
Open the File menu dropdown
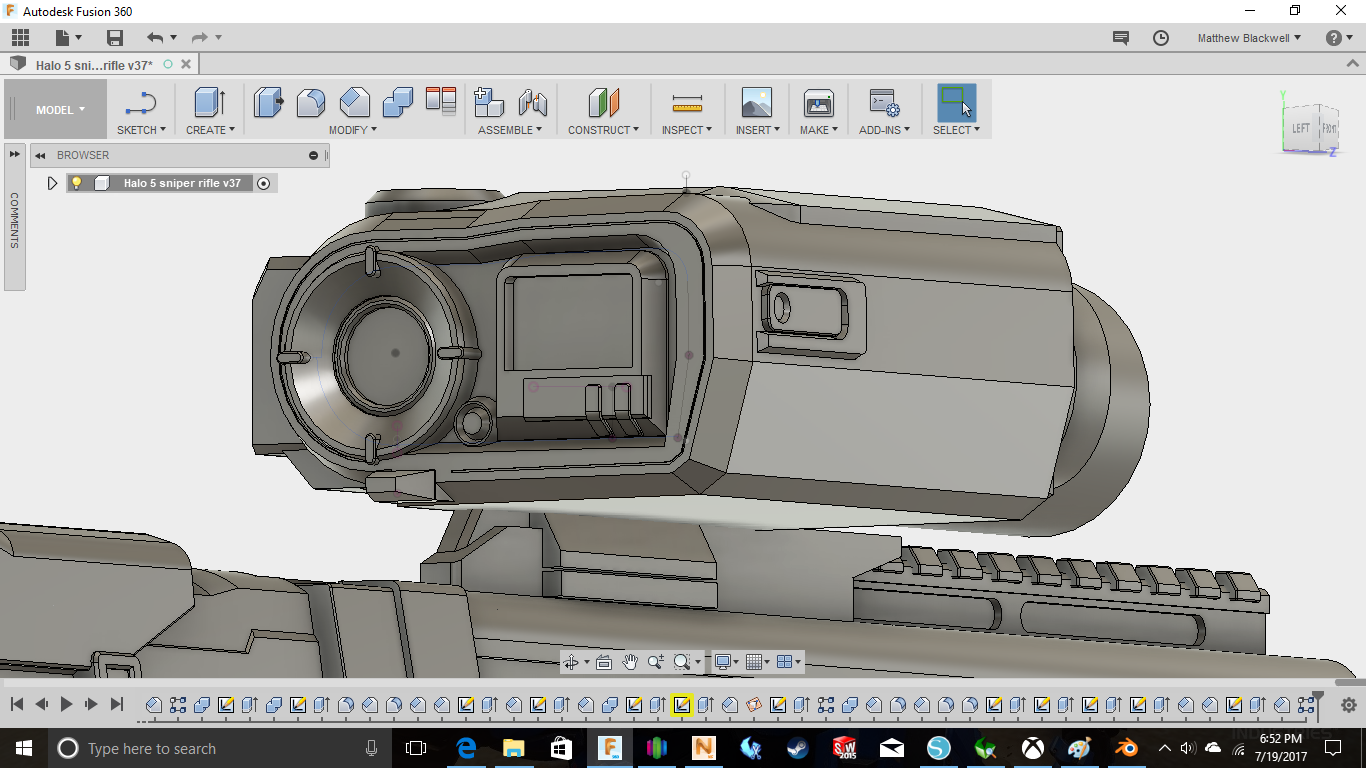coord(67,38)
